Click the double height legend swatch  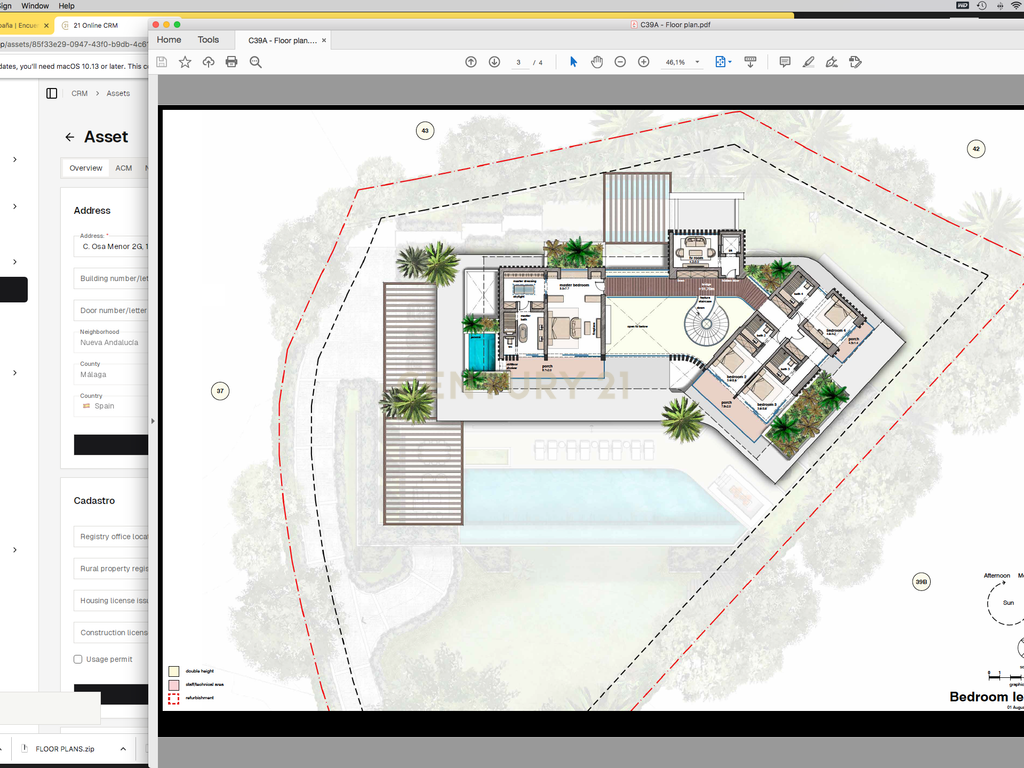[x=174, y=671]
